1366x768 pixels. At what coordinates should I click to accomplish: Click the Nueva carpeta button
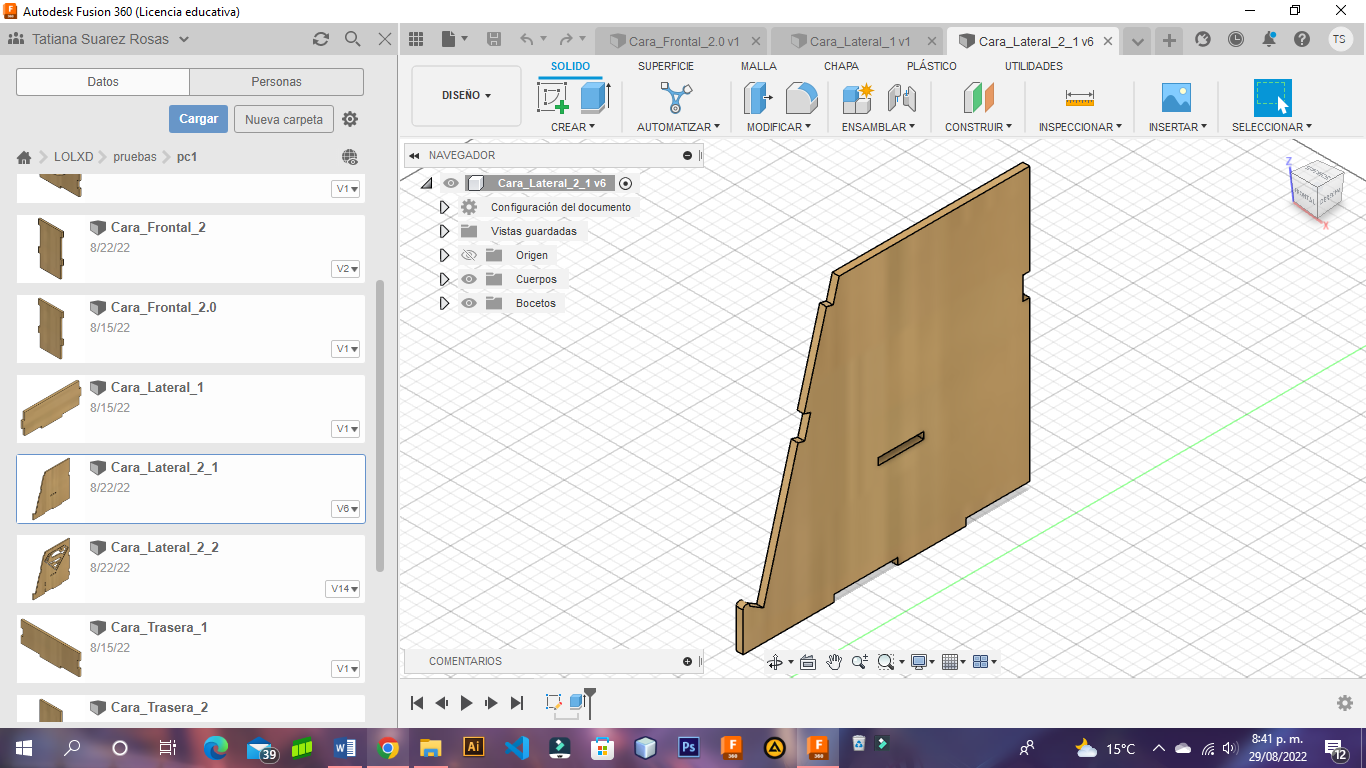(x=284, y=119)
